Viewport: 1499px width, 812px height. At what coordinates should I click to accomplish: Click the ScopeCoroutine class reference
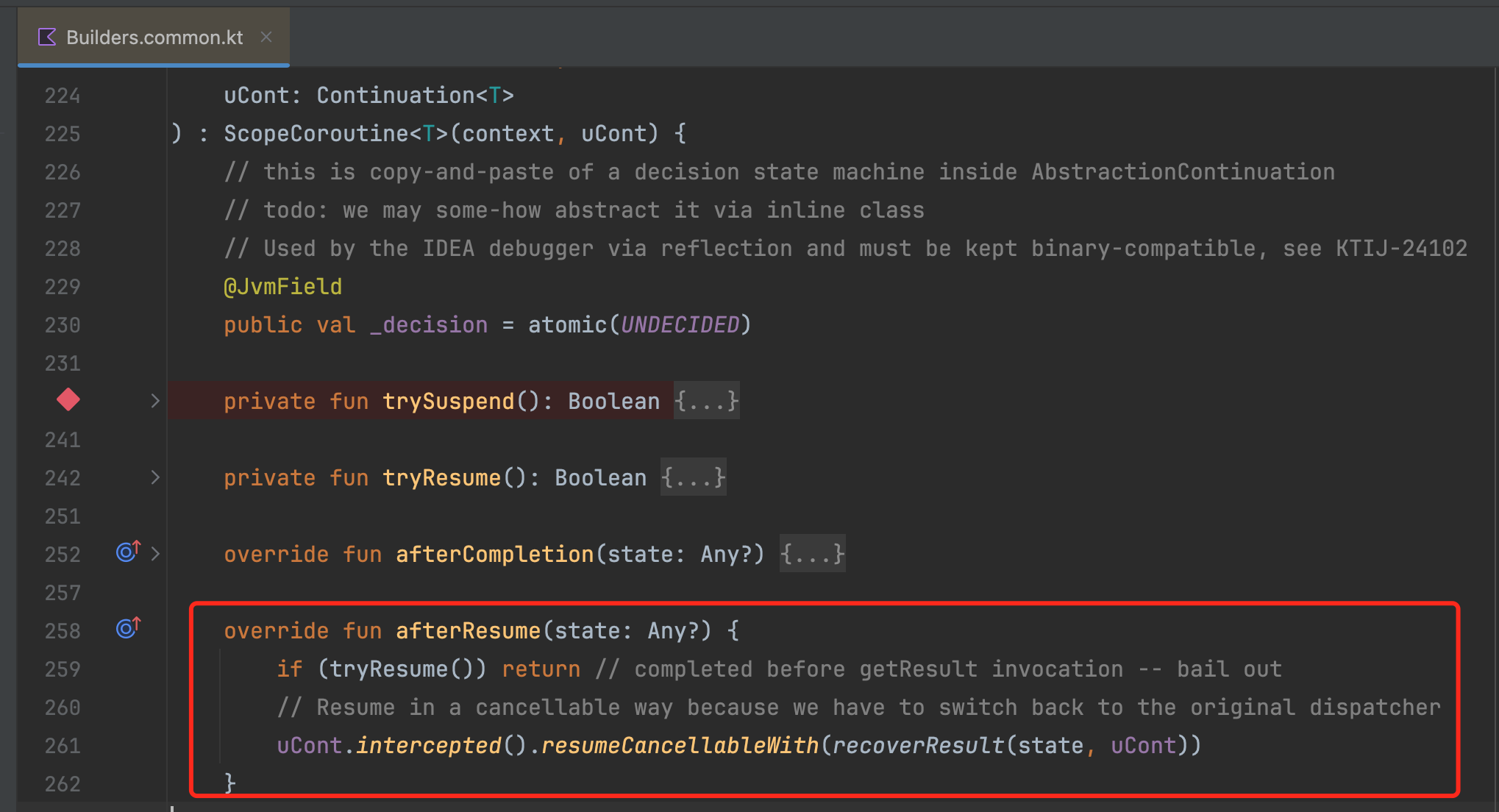(316, 134)
